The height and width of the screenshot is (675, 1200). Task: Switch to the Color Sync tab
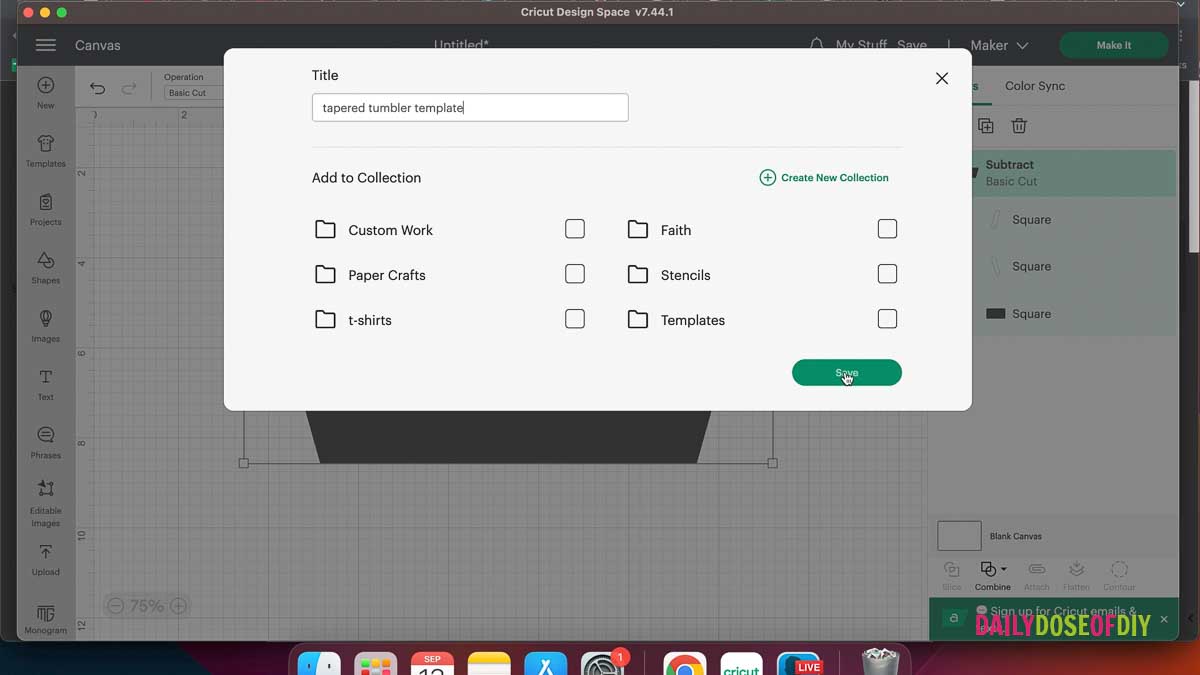coord(1035,86)
